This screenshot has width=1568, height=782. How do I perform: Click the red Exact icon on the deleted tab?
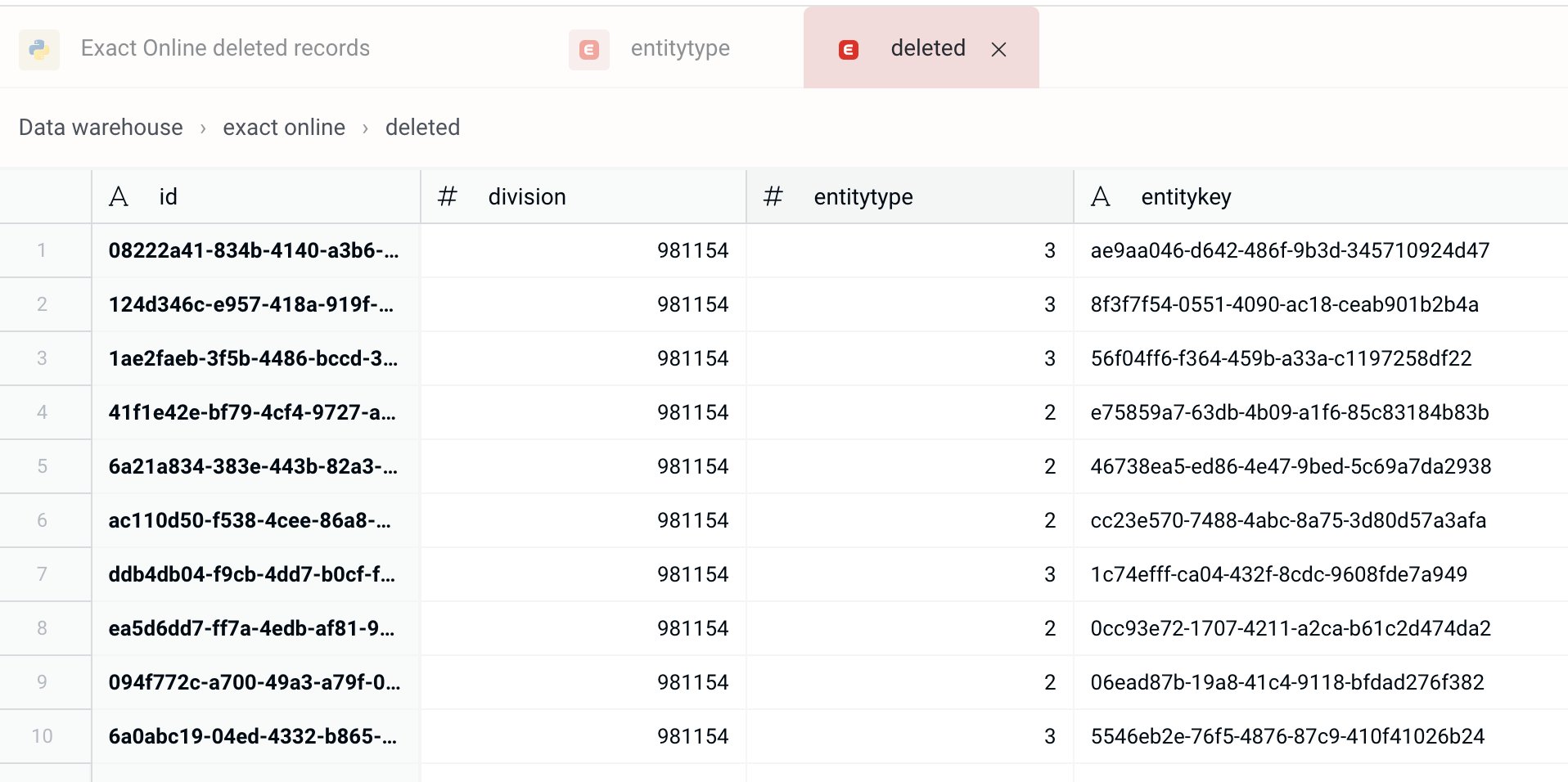point(849,49)
